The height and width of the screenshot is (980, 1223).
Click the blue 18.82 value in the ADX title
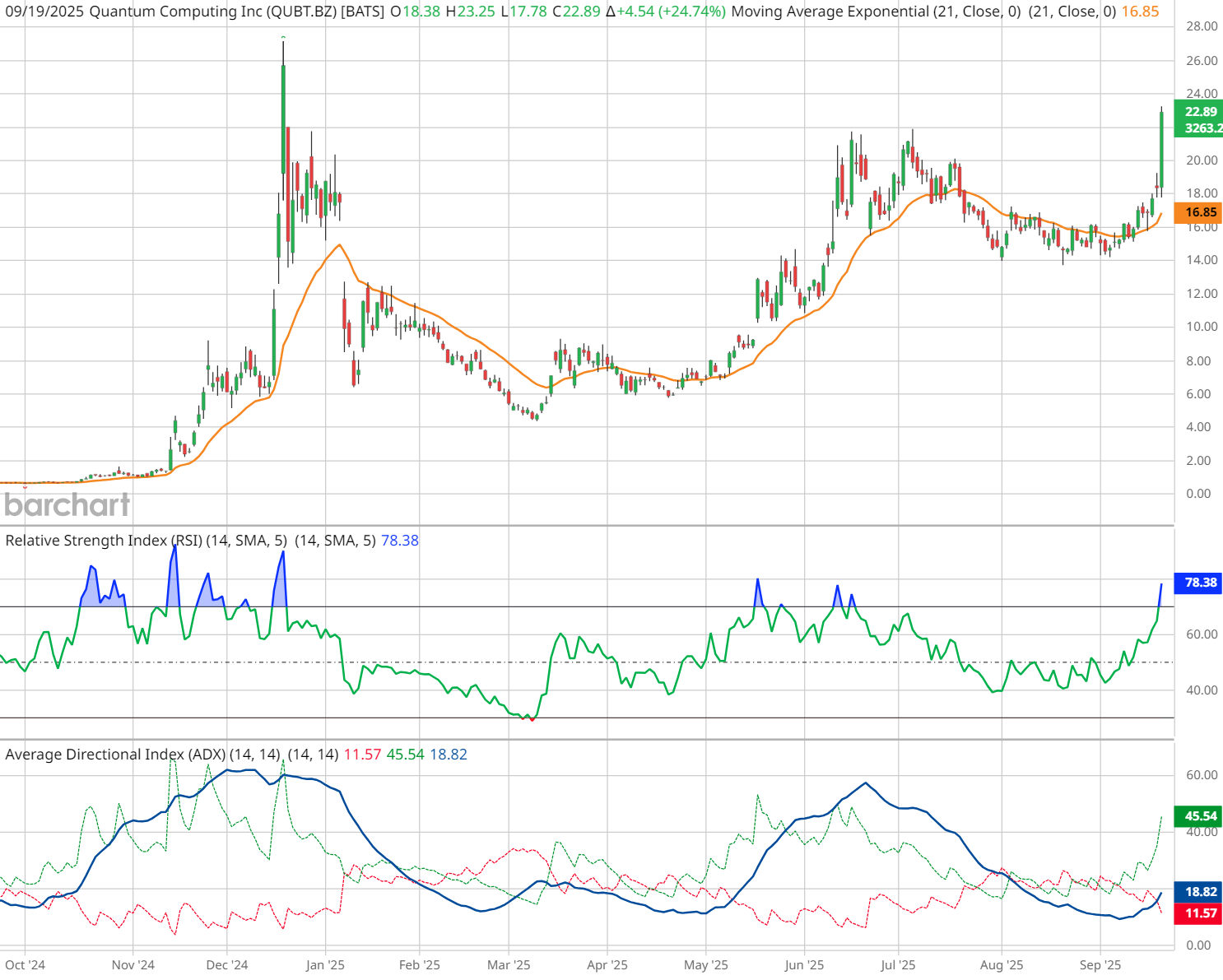[x=449, y=755]
